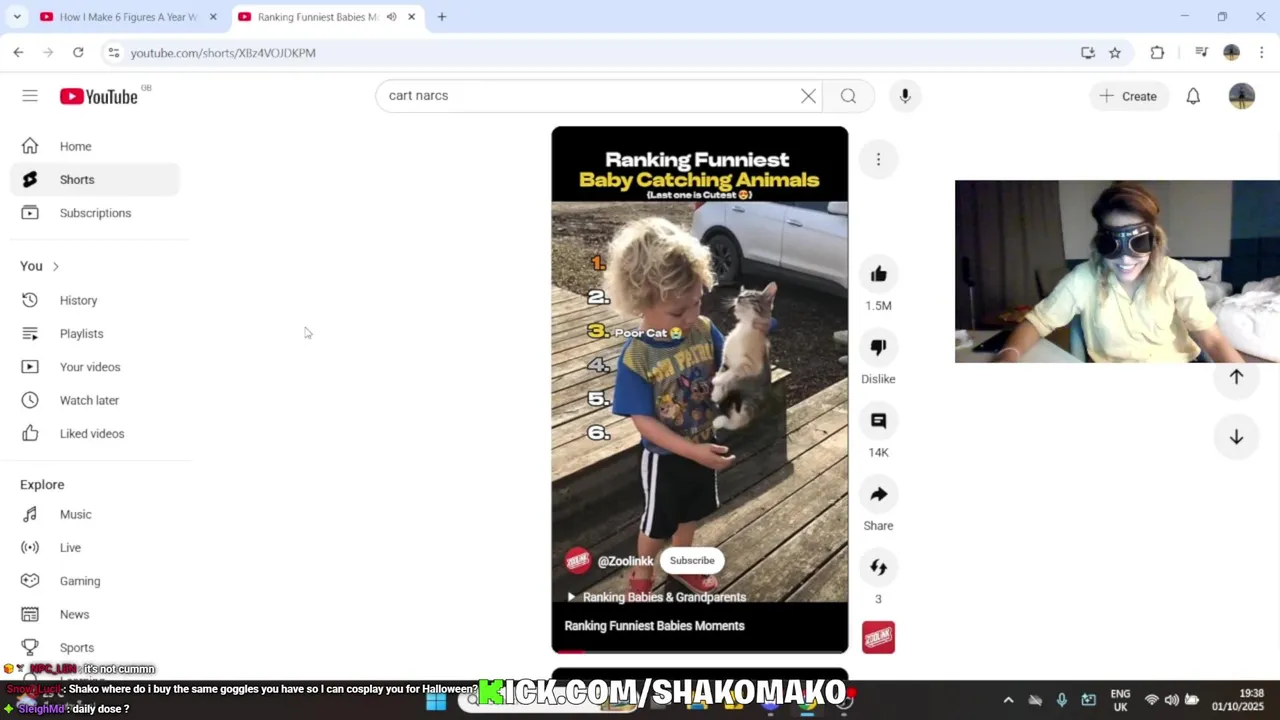Open Gaming under Explore

95,581
